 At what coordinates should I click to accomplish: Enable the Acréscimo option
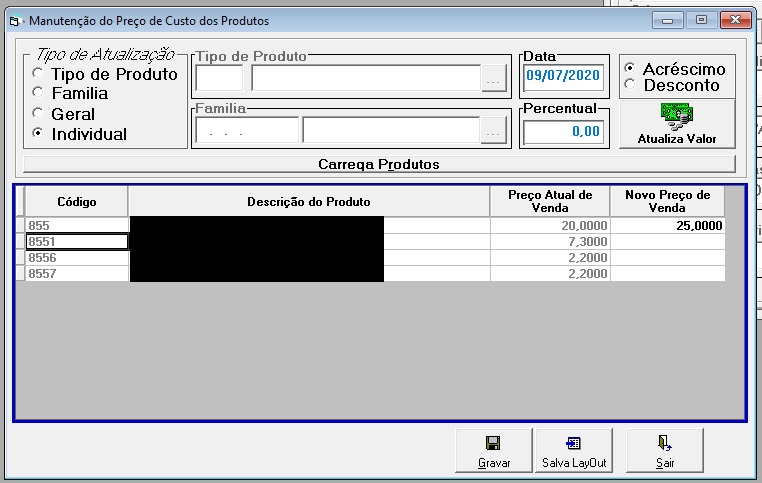(630, 68)
